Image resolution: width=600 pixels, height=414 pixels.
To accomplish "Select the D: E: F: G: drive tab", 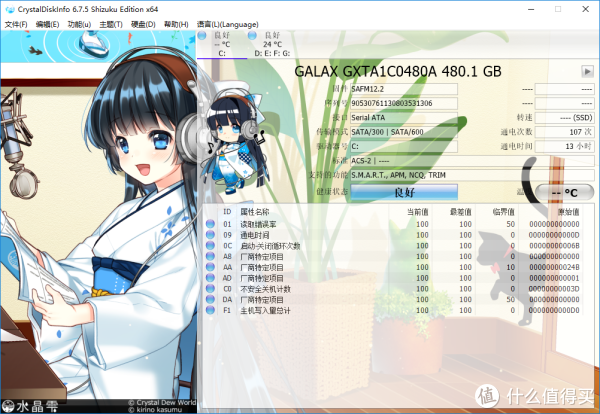I will (272, 44).
